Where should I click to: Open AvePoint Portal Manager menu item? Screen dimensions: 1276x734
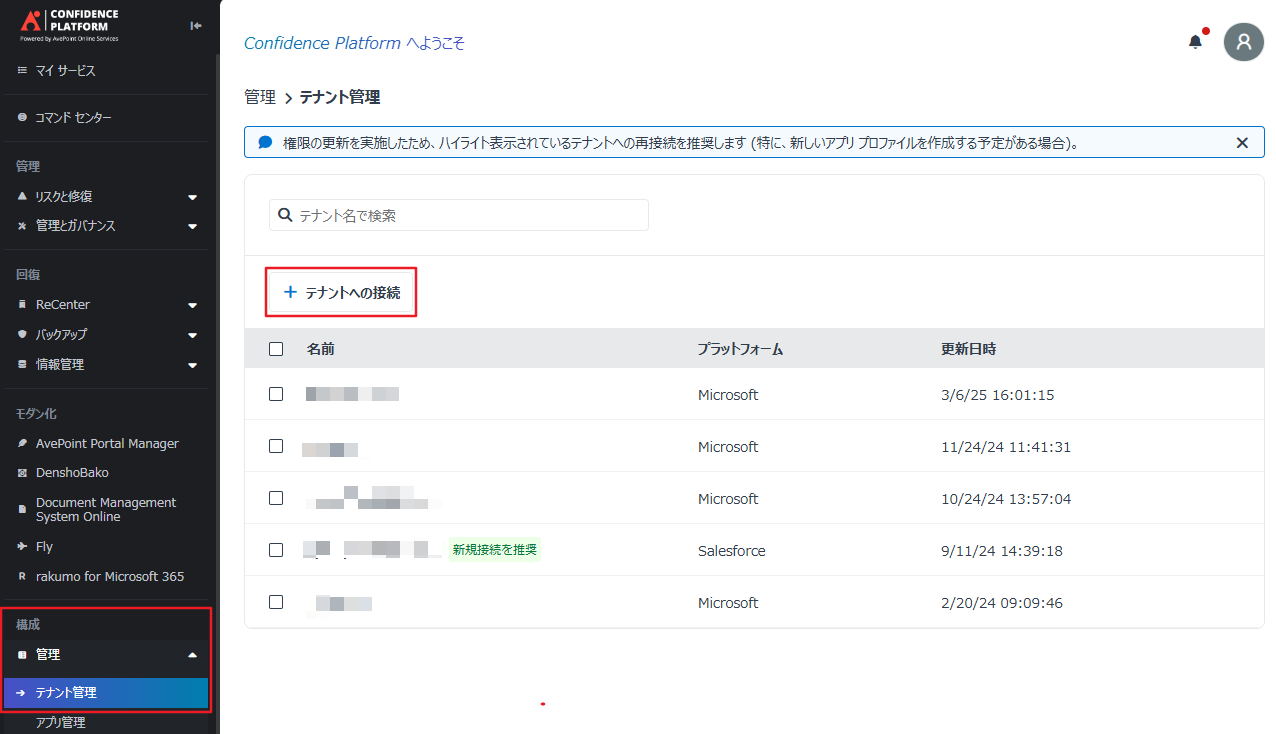[x=108, y=443]
